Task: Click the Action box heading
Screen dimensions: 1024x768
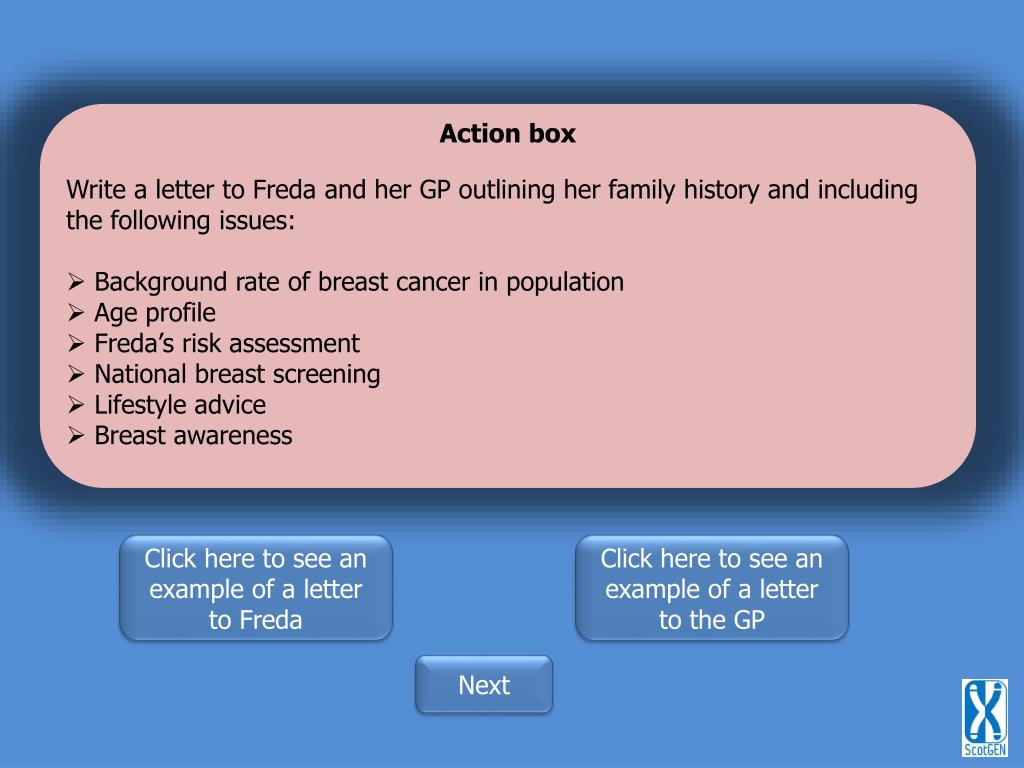Action: [507, 133]
